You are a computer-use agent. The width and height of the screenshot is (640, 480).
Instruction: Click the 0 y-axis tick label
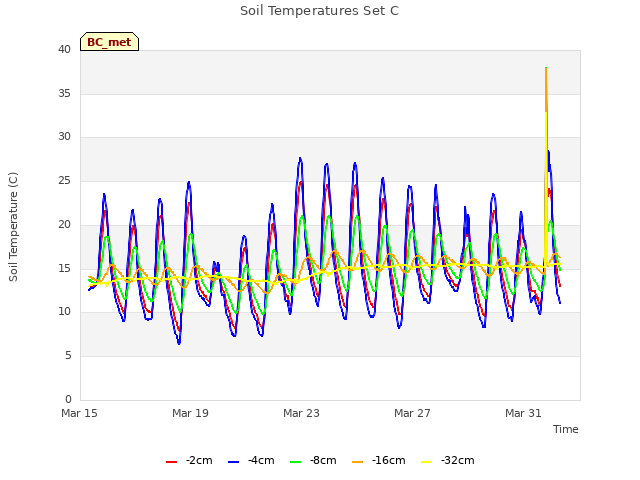pos(68,400)
